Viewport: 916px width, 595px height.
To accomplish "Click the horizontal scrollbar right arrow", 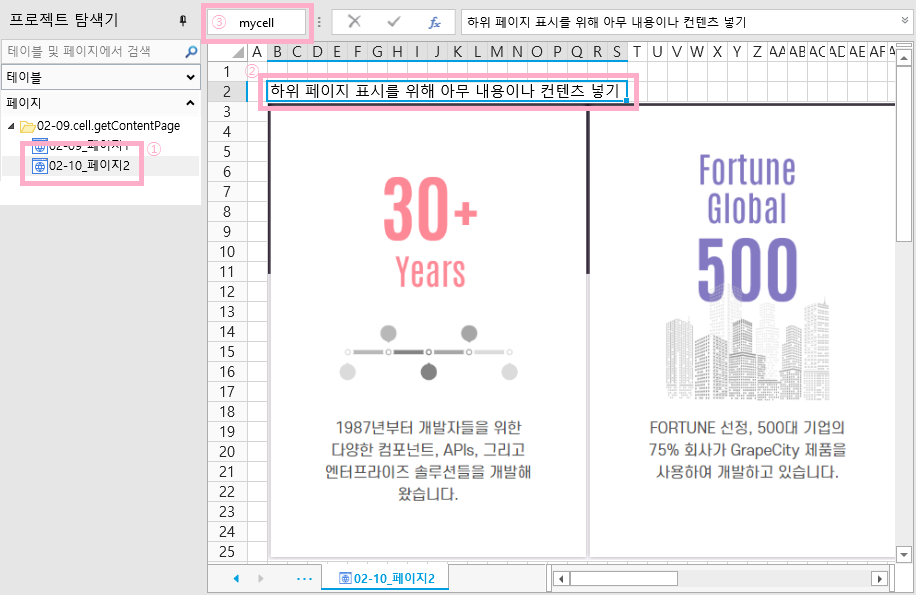I will coord(879,578).
